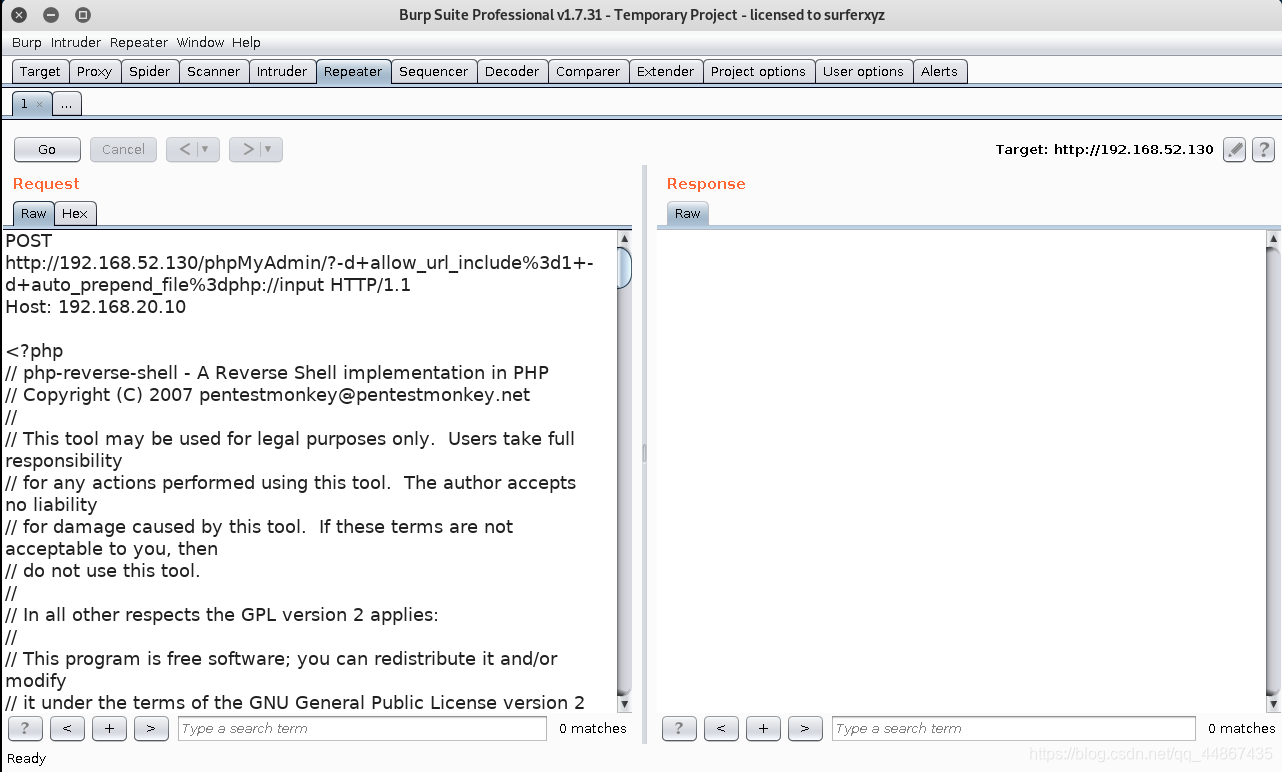Click the <?php line in request body
This screenshot has height=772, width=1282.
click(34, 351)
